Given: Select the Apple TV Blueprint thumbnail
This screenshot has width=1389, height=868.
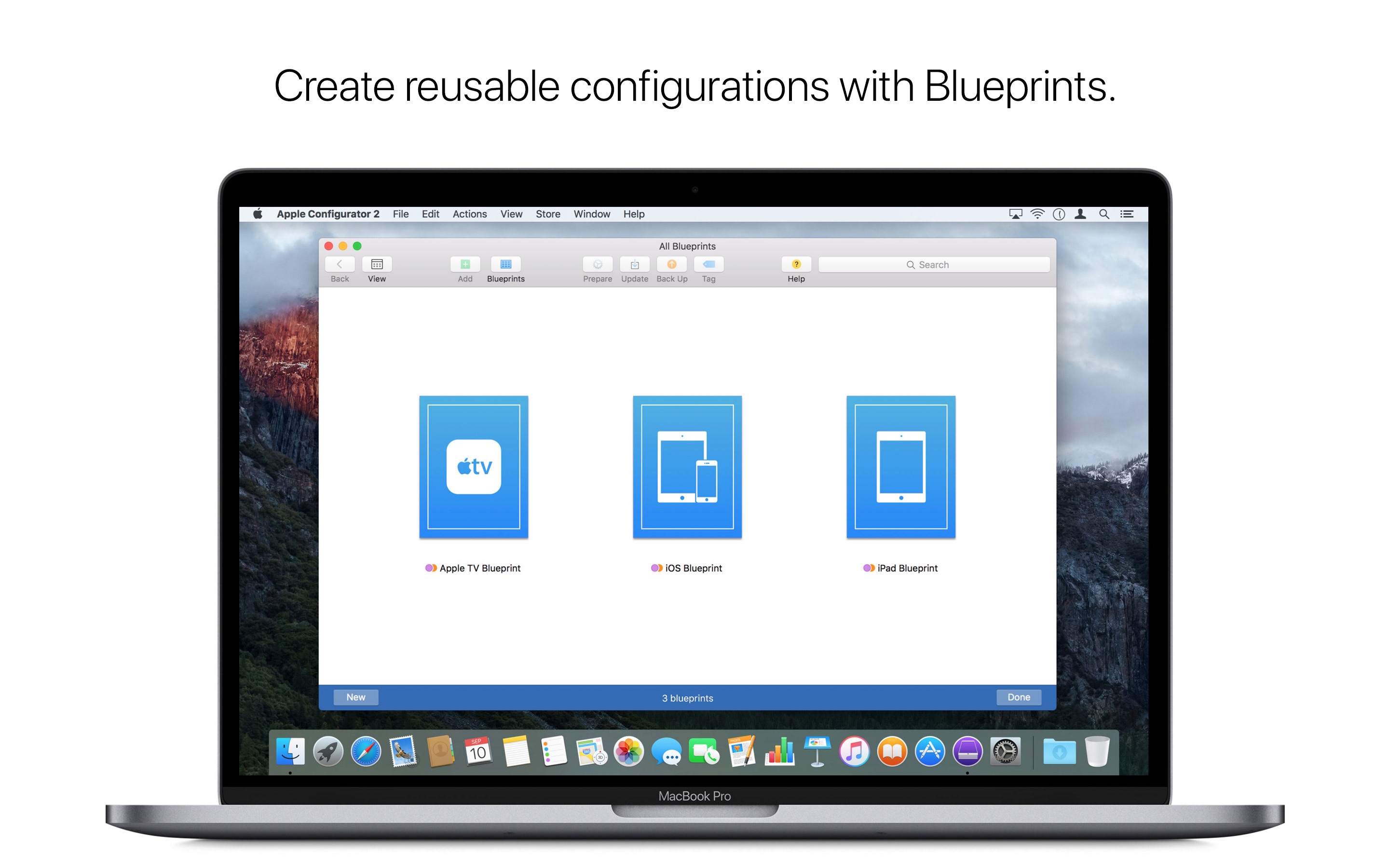Looking at the screenshot, I should coord(474,467).
